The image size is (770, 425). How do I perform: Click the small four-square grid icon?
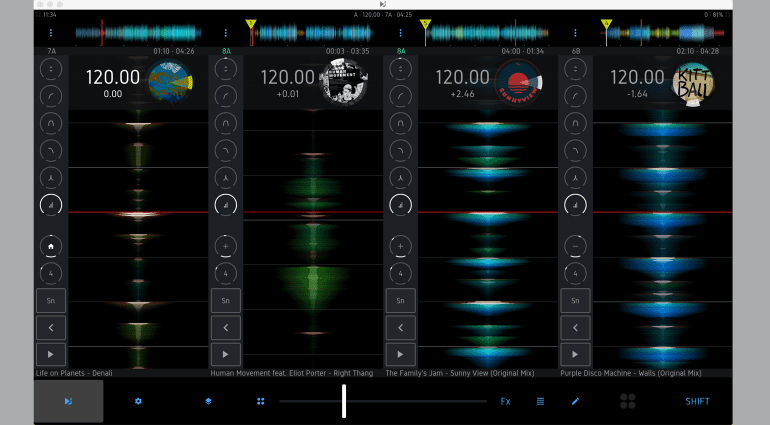(260, 401)
